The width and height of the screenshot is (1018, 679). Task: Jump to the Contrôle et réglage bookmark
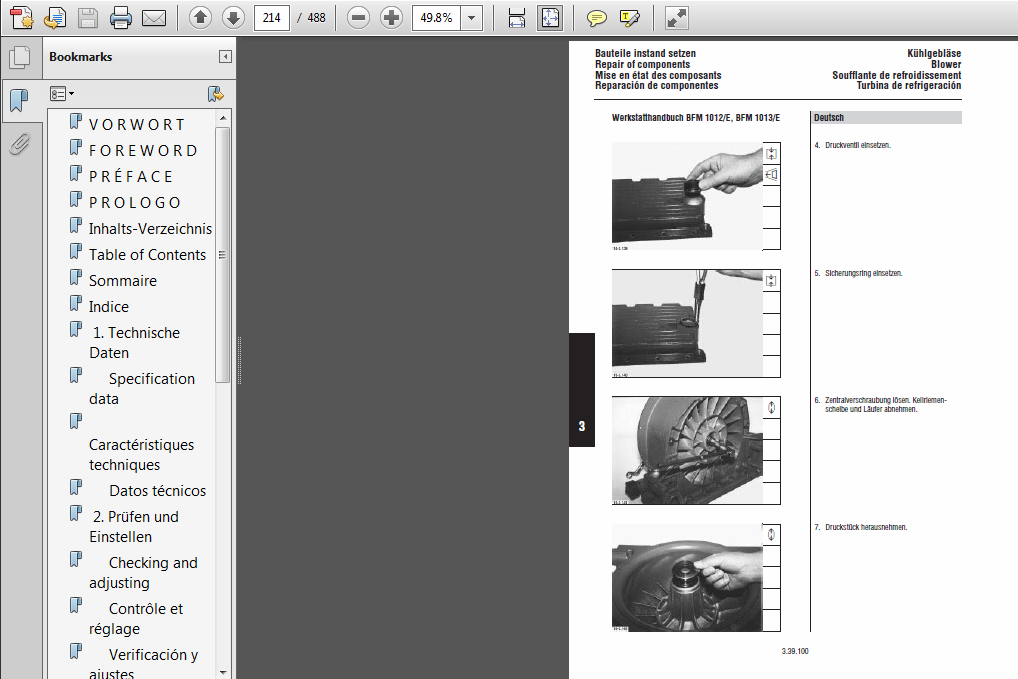(136, 619)
